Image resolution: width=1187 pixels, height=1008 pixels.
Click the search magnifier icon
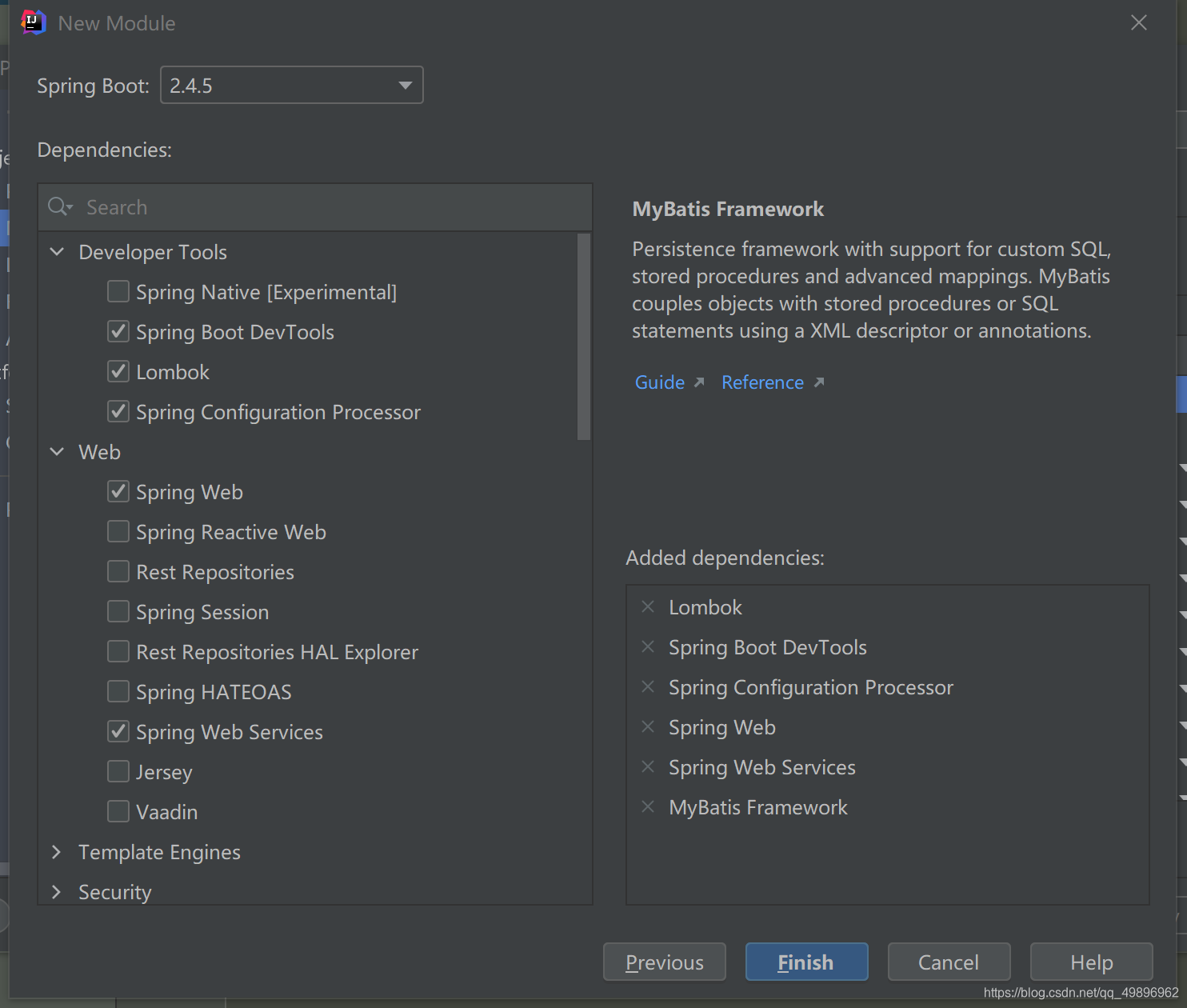pos(60,207)
